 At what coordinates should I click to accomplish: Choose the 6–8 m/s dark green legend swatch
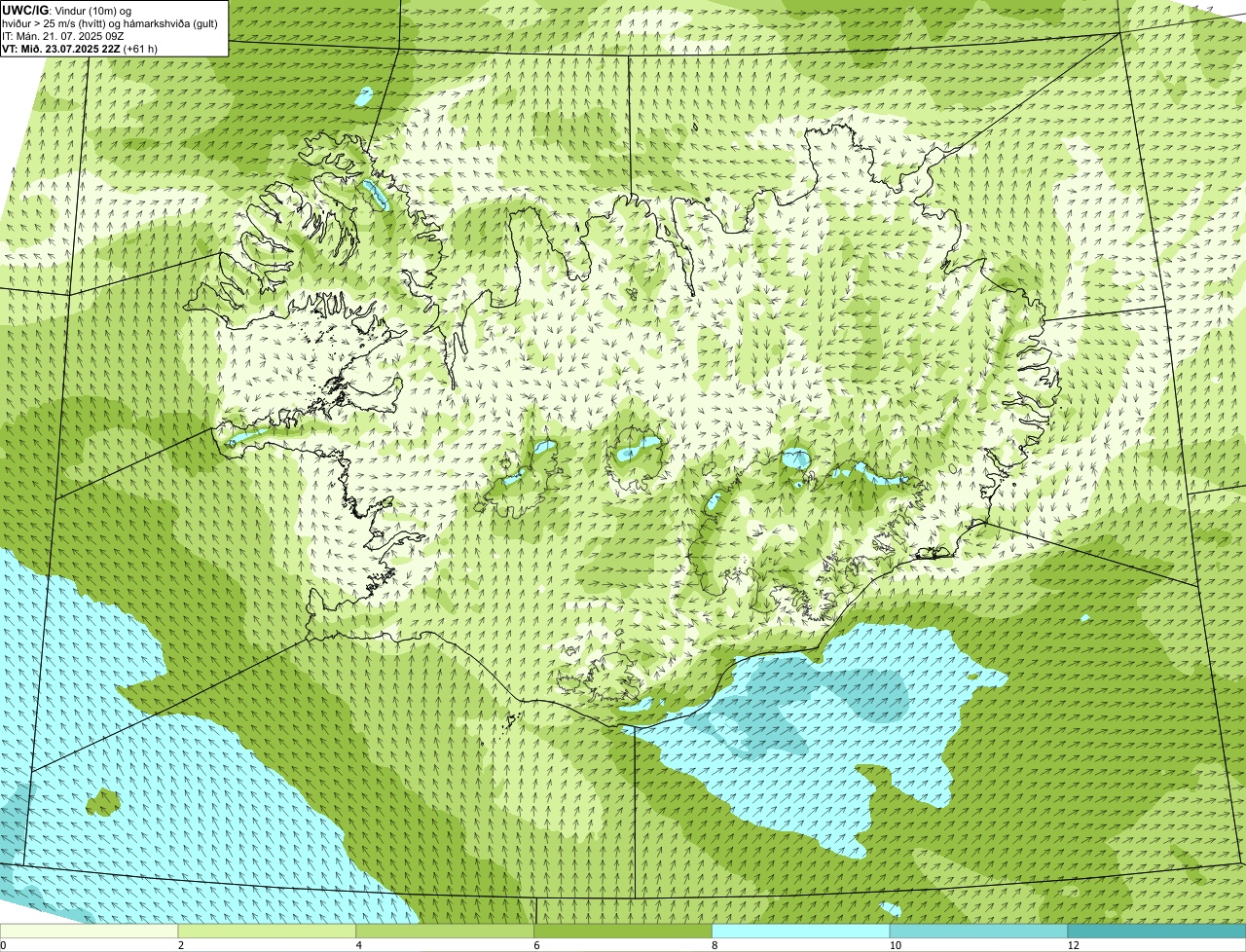click(623, 932)
